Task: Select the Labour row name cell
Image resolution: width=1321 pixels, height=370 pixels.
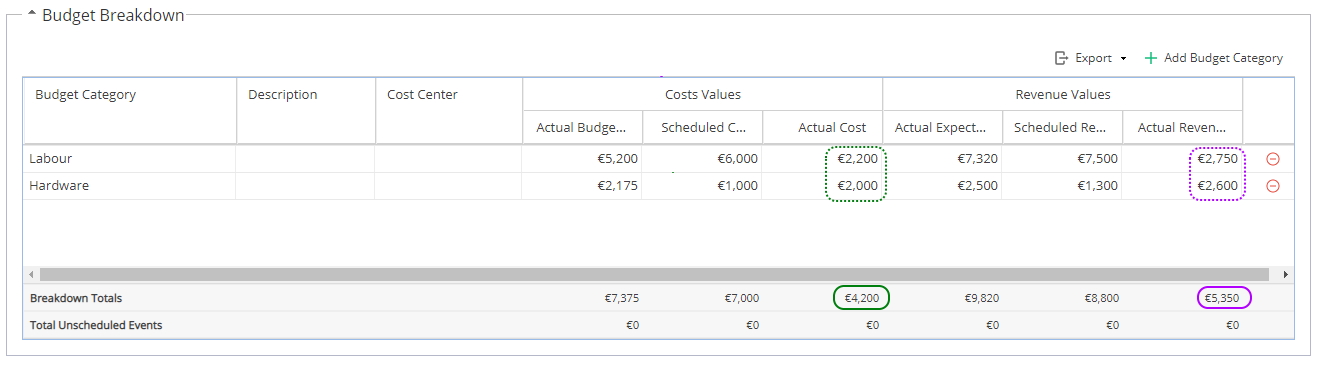Action: coord(130,159)
